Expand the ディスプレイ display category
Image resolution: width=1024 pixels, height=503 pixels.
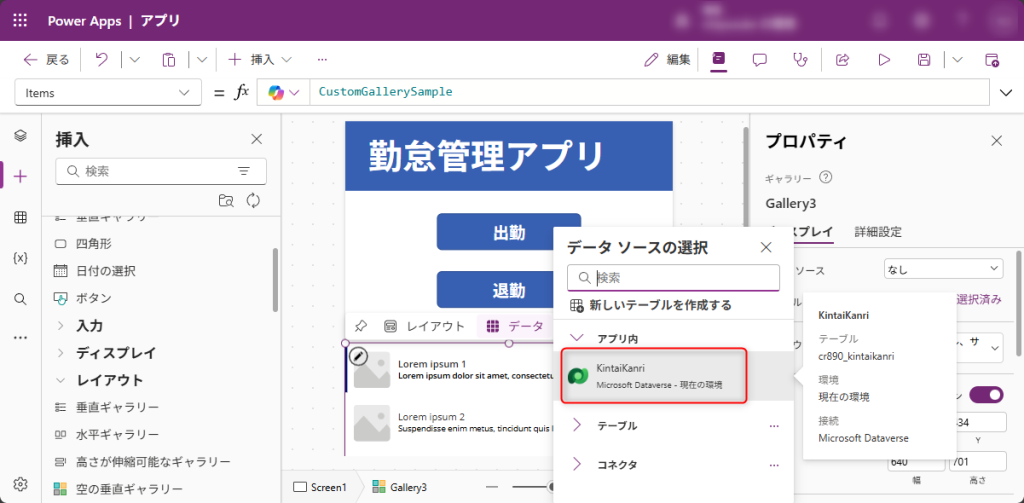click(x=104, y=353)
